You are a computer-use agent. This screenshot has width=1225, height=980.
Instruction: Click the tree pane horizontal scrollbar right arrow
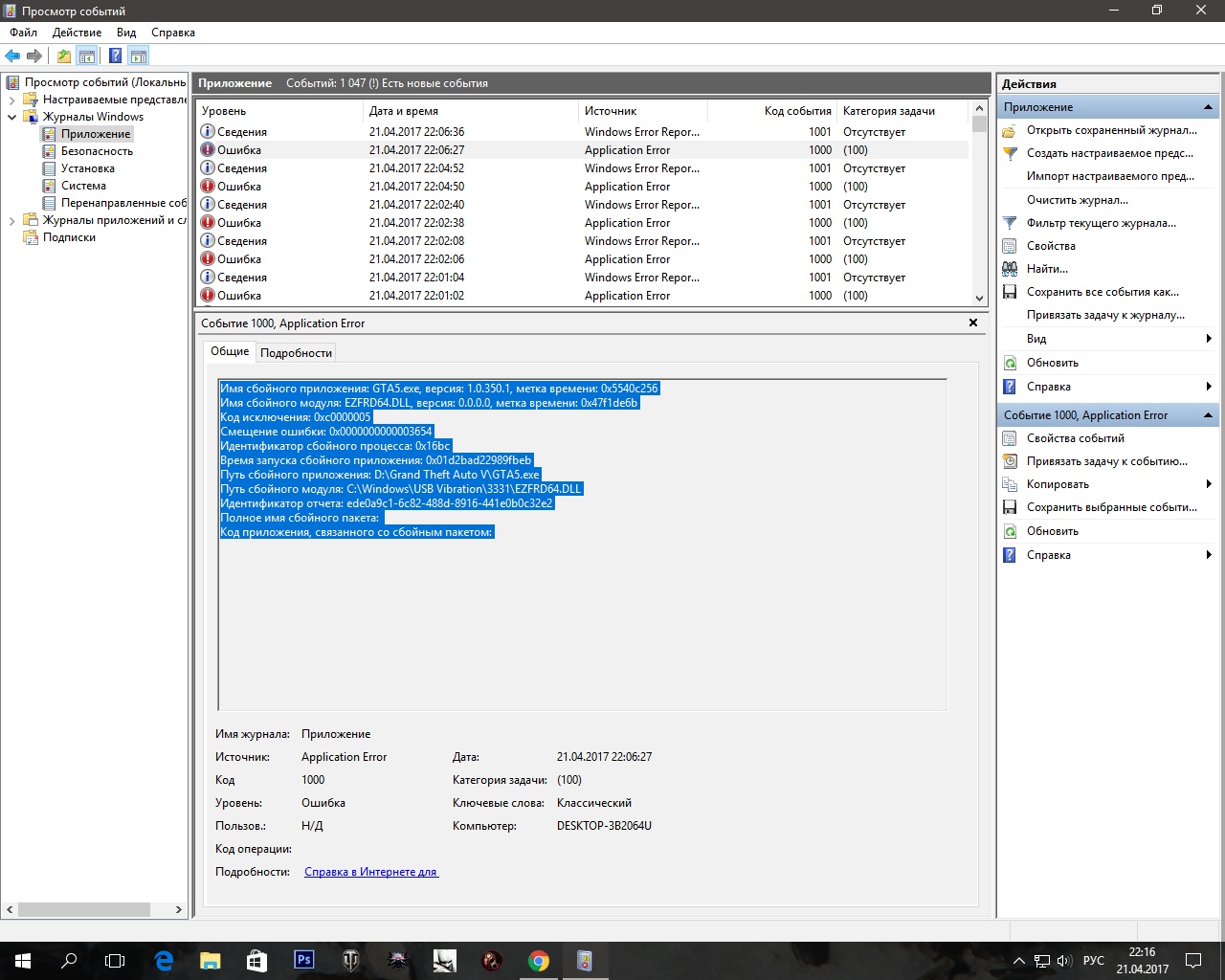[179, 909]
